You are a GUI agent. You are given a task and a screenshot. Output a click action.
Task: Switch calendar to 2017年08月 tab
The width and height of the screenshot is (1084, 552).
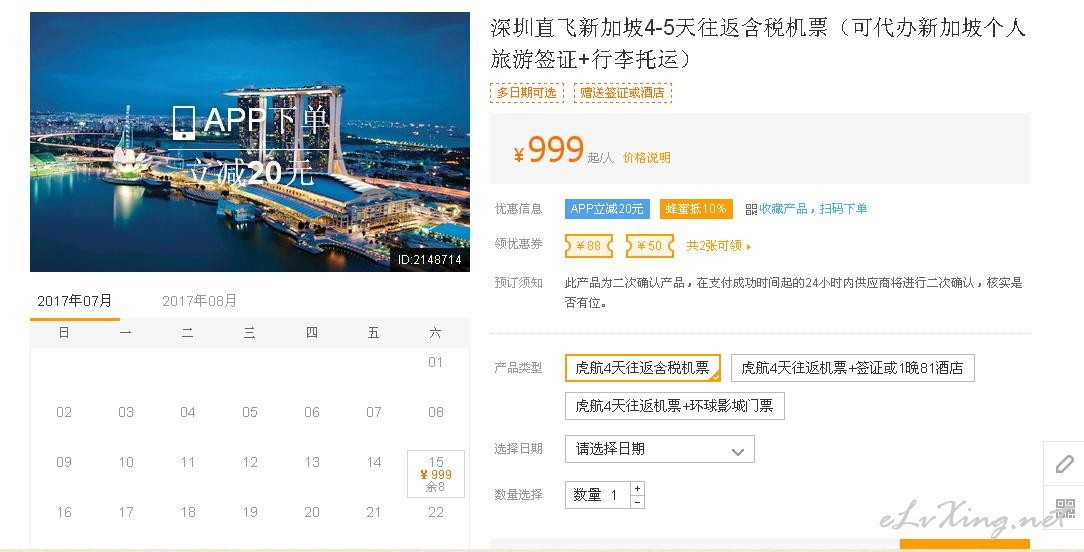(200, 301)
